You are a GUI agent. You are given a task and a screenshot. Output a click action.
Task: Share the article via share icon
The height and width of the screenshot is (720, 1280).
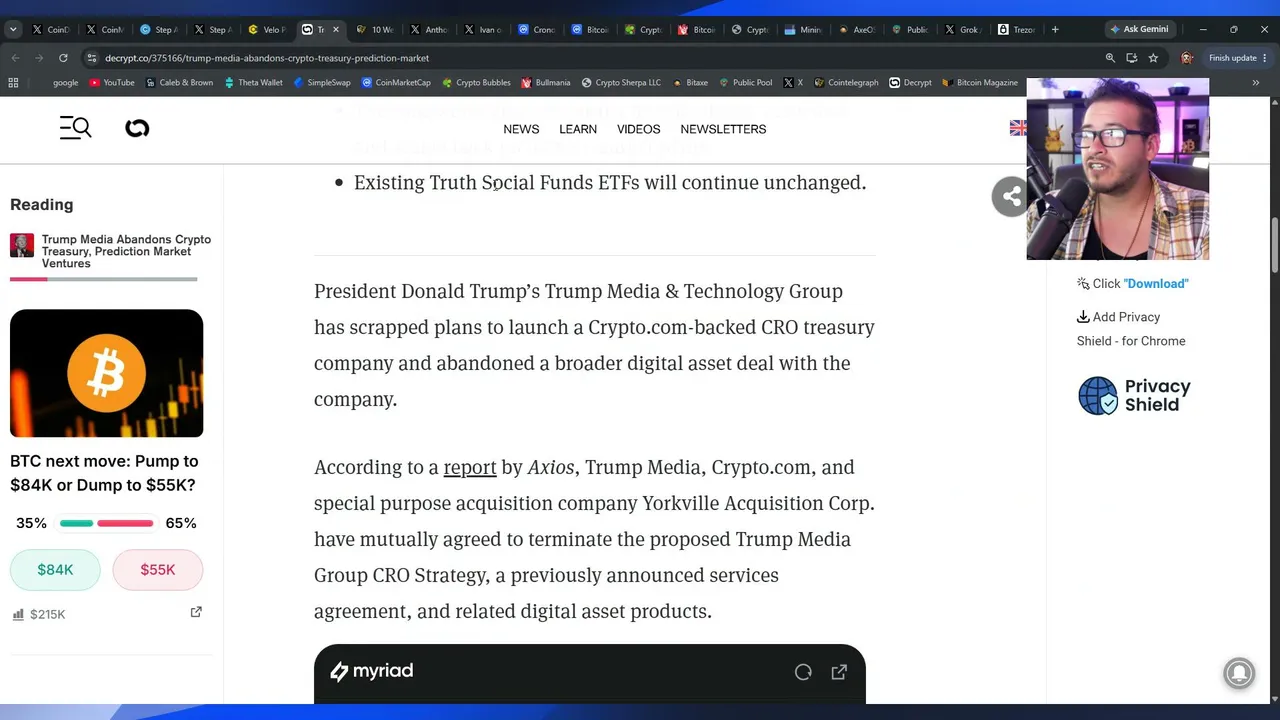[x=1011, y=196]
